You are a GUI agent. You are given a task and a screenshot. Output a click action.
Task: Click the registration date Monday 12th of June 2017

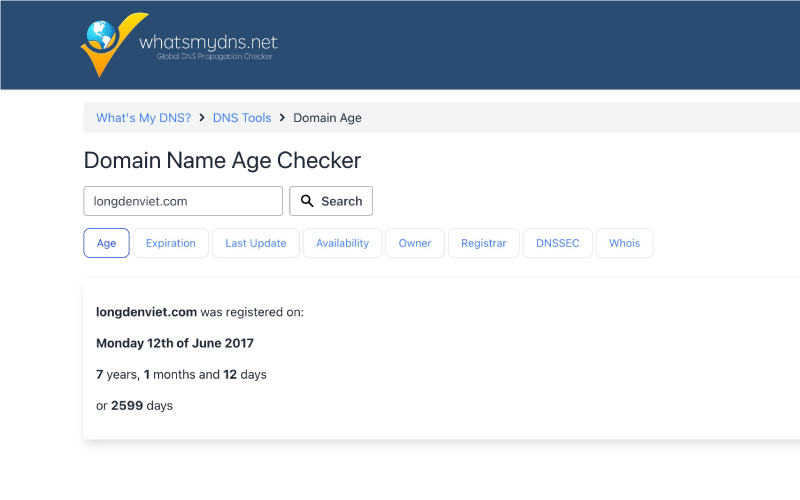[x=175, y=343]
